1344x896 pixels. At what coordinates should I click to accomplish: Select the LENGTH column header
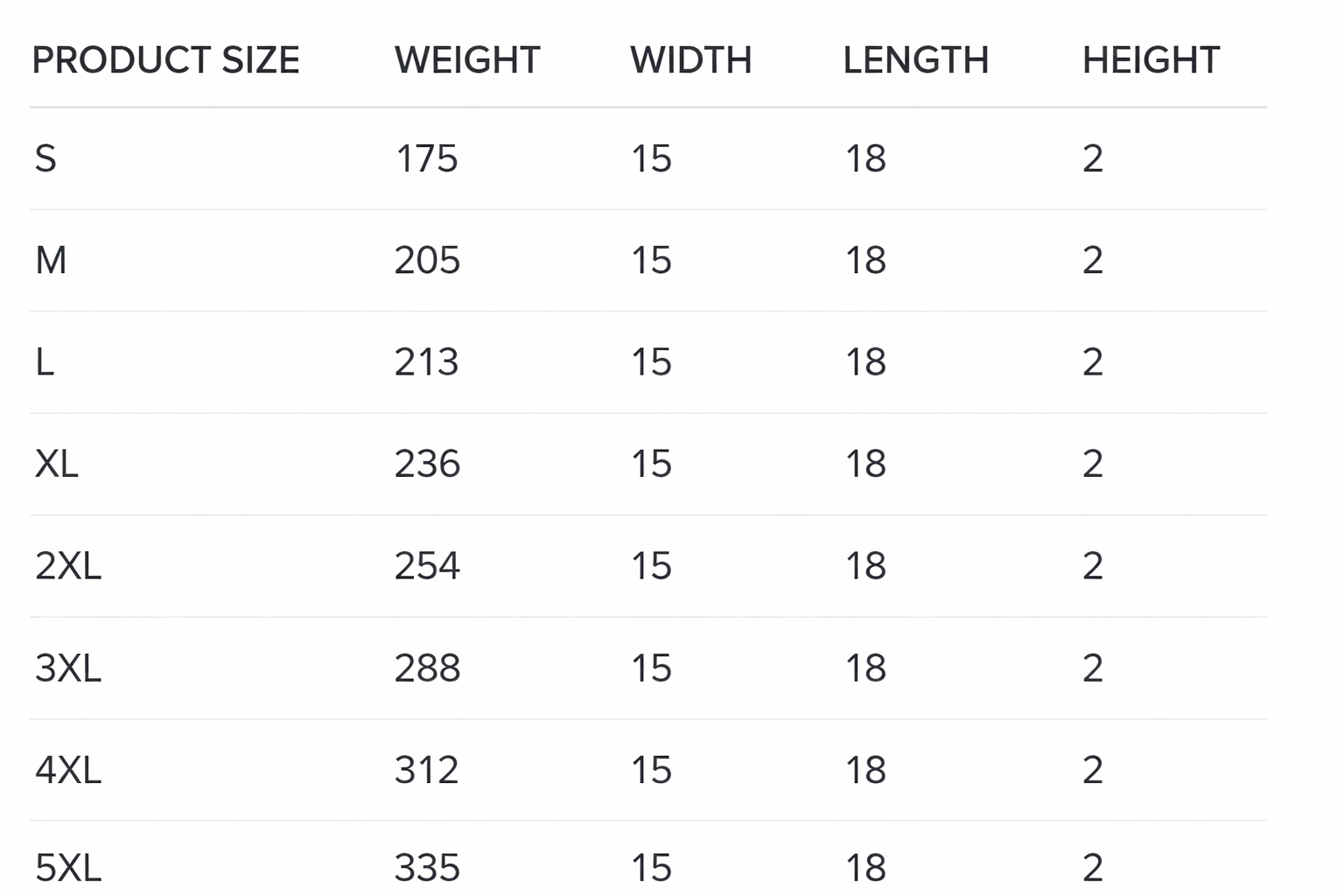(x=915, y=60)
